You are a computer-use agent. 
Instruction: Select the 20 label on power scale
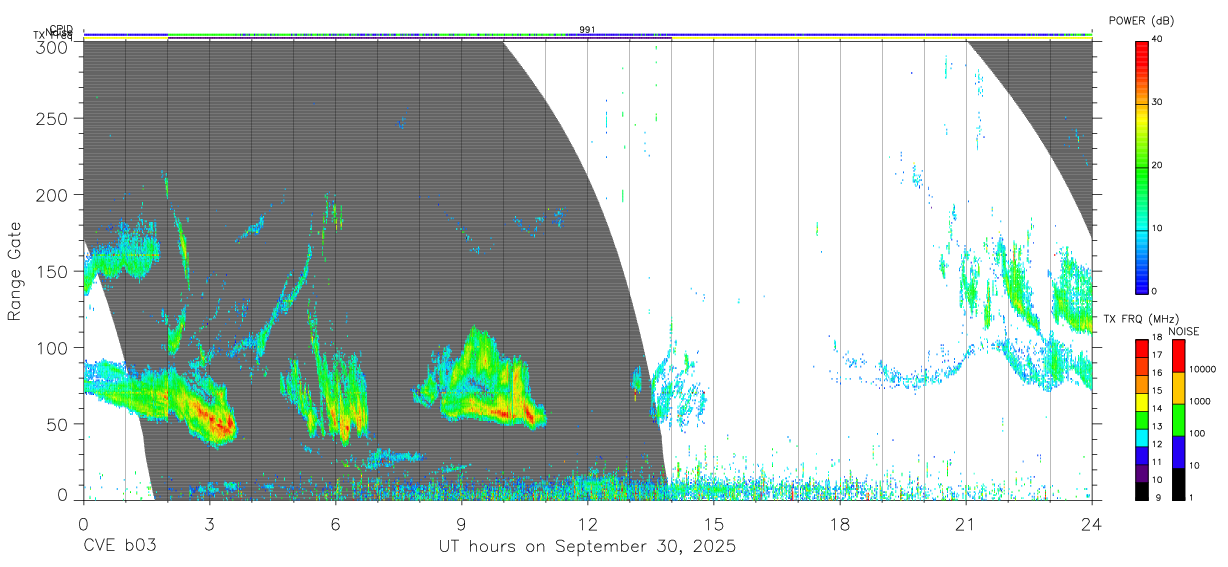coord(1158,166)
